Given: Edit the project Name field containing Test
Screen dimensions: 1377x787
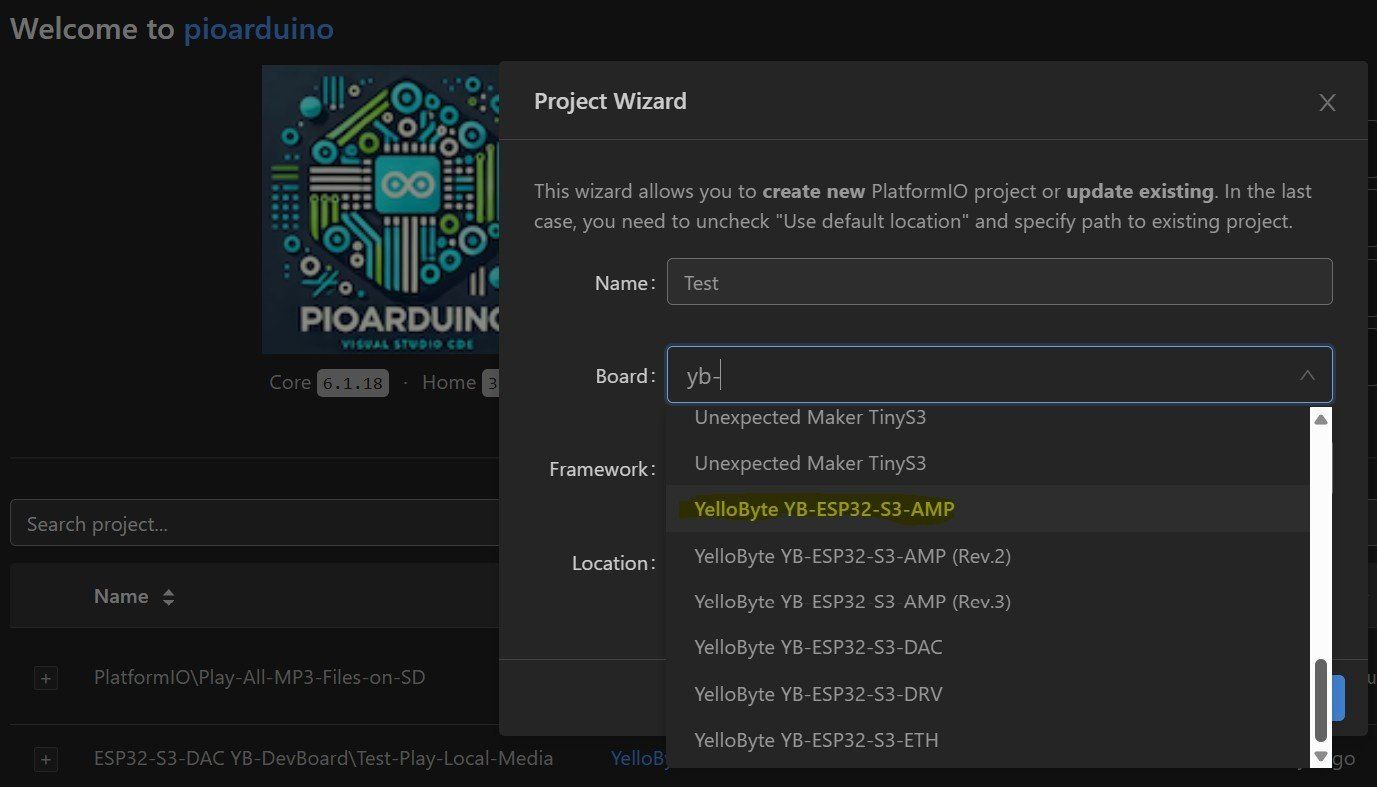Looking at the screenshot, I should tap(999, 282).
